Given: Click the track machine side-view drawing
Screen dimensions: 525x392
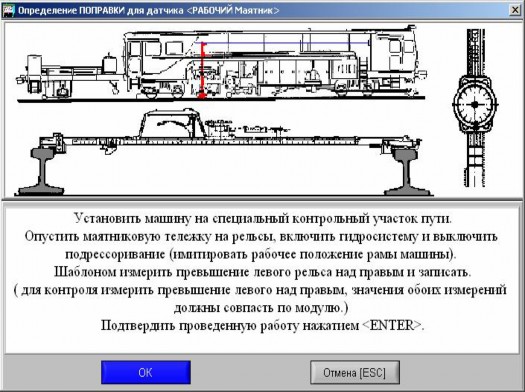Looking at the screenshot, I should pos(221,63).
